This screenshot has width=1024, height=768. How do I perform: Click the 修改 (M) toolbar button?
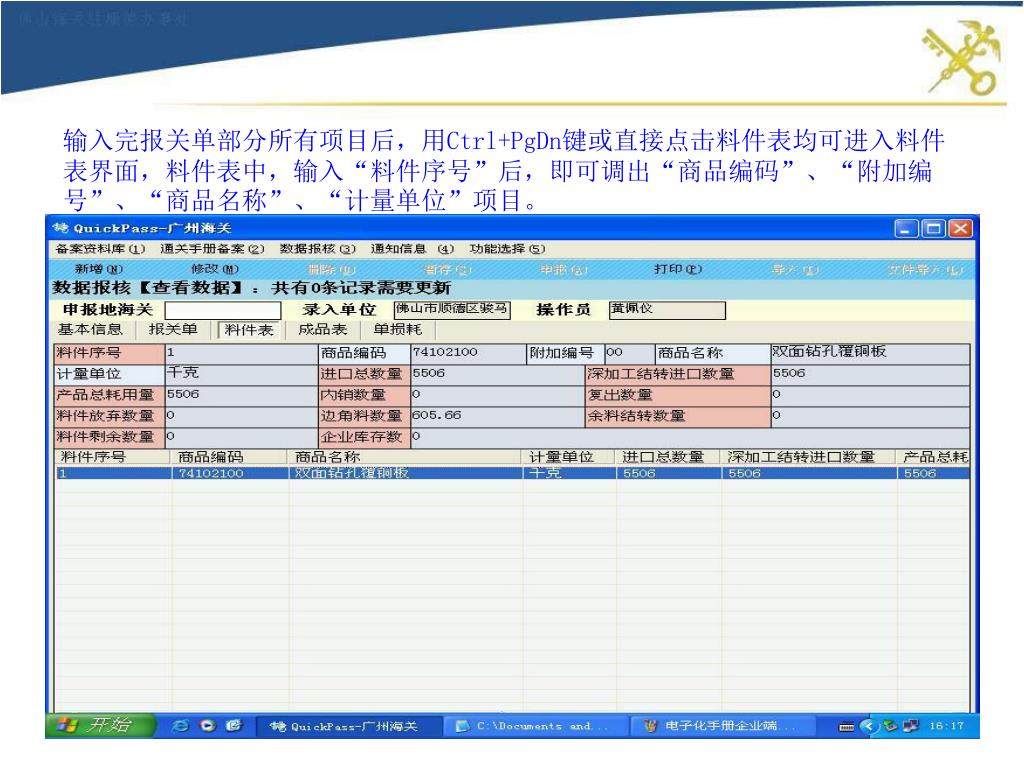pos(215,269)
